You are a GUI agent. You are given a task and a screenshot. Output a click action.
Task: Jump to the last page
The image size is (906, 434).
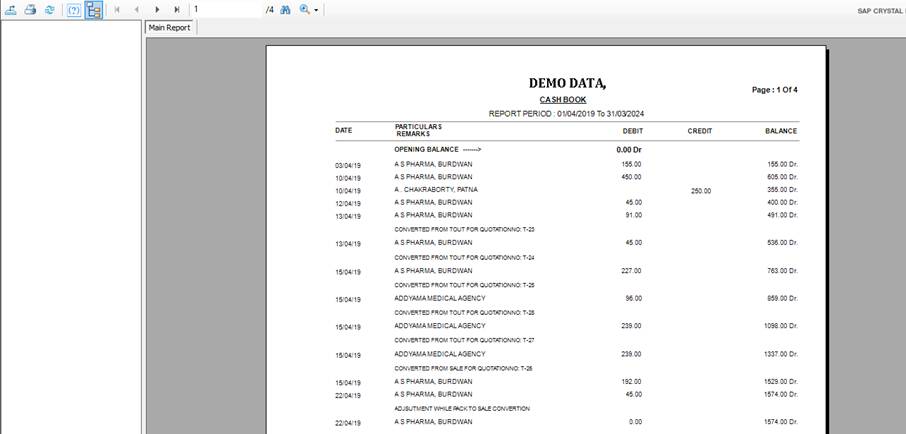click(177, 9)
